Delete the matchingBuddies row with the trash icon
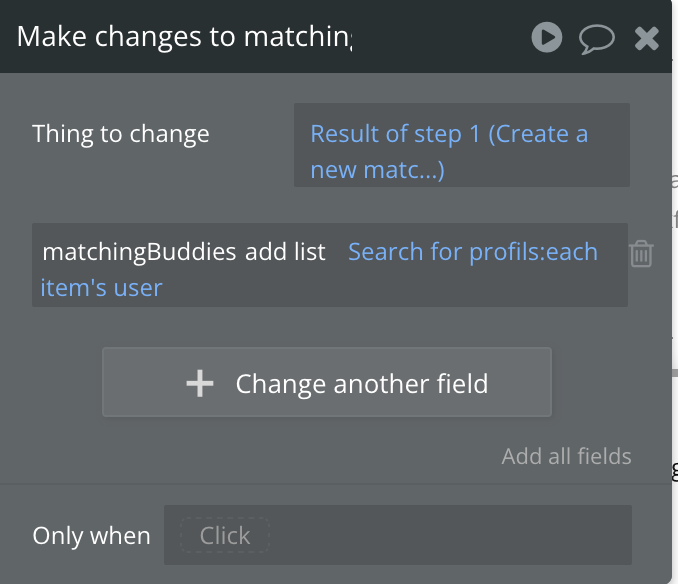Screen dimensions: 678x584 click(x=641, y=254)
